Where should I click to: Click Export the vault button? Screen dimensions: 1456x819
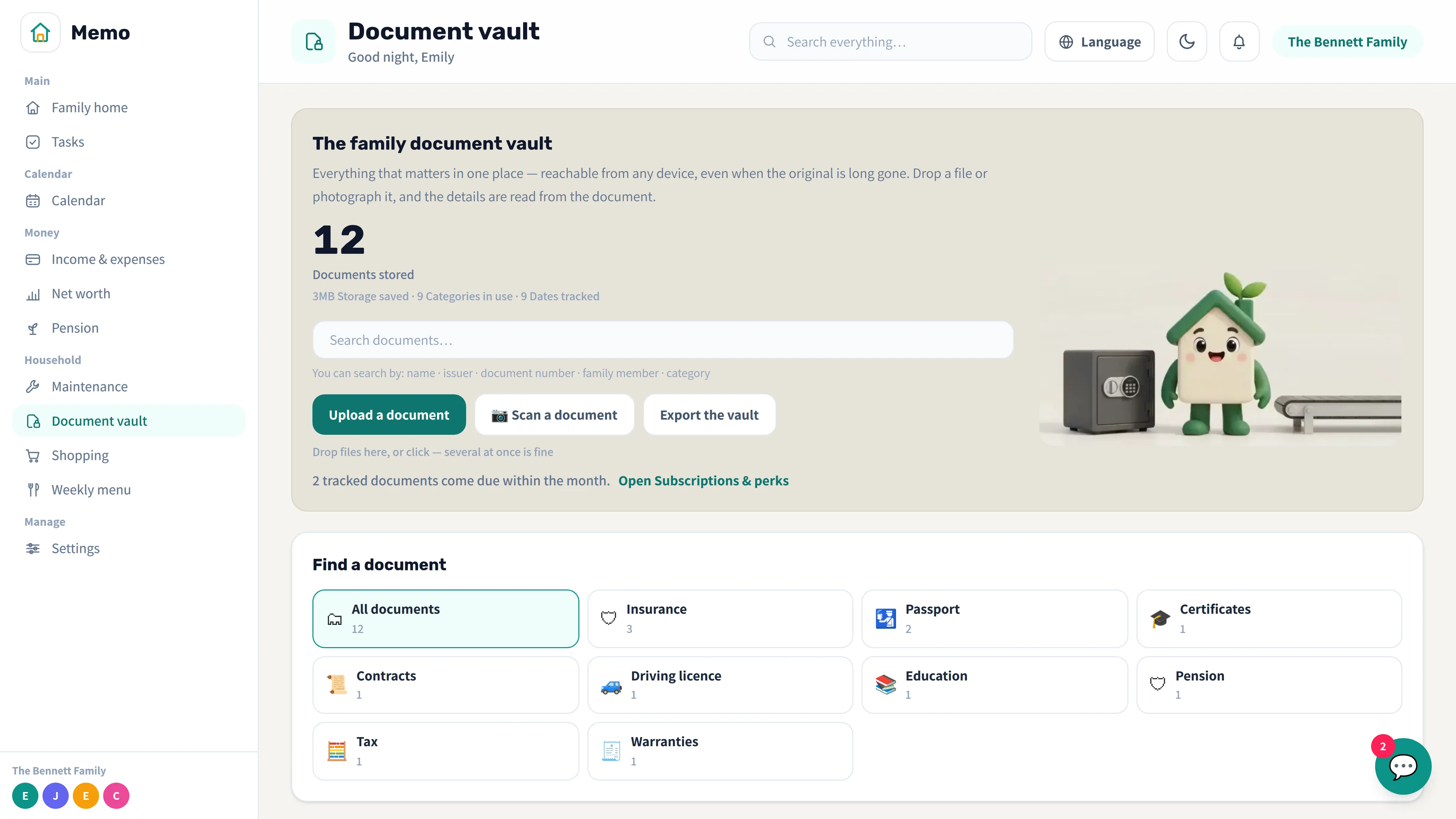pyautogui.click(x=709, y=414)
